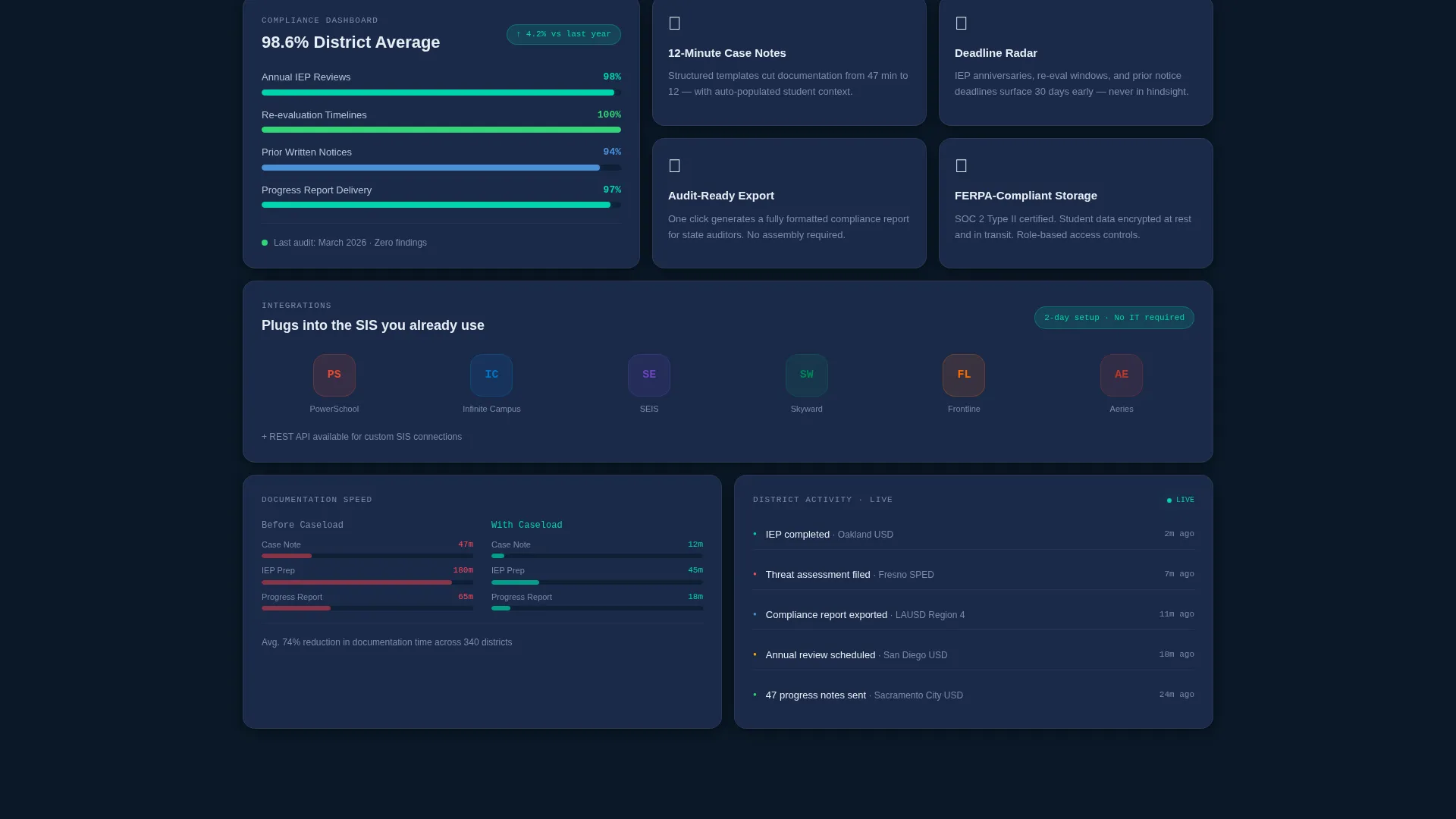Image resolution: width=1456 pixels, height=819 pixels.
Task: Click the 12m Case Note value
Action: (x=695, y=544)
